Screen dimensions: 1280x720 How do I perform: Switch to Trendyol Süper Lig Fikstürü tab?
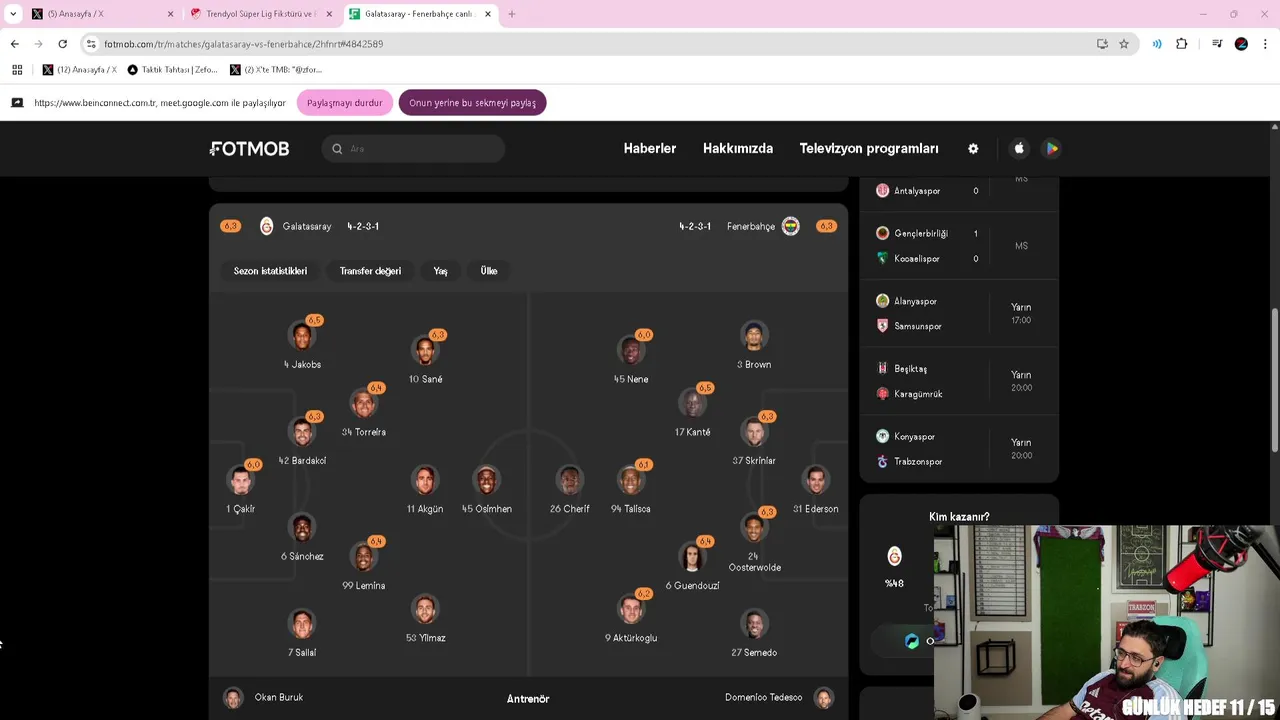[x=260, y=14]
